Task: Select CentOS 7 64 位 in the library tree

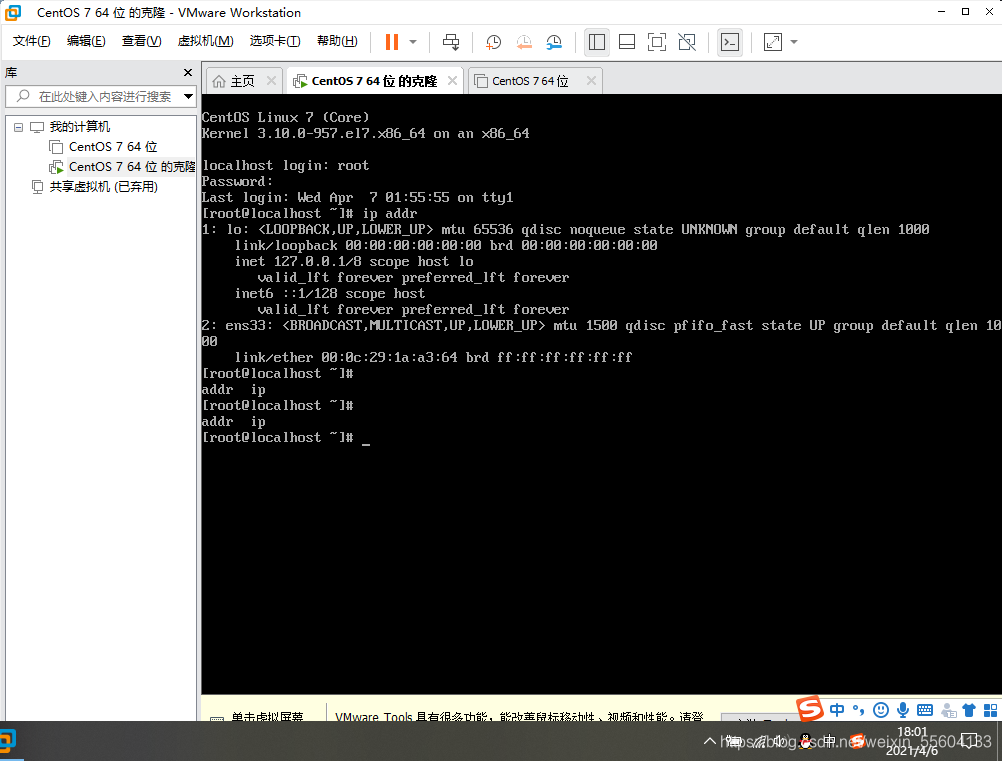Action: click(x=113, y=147)
